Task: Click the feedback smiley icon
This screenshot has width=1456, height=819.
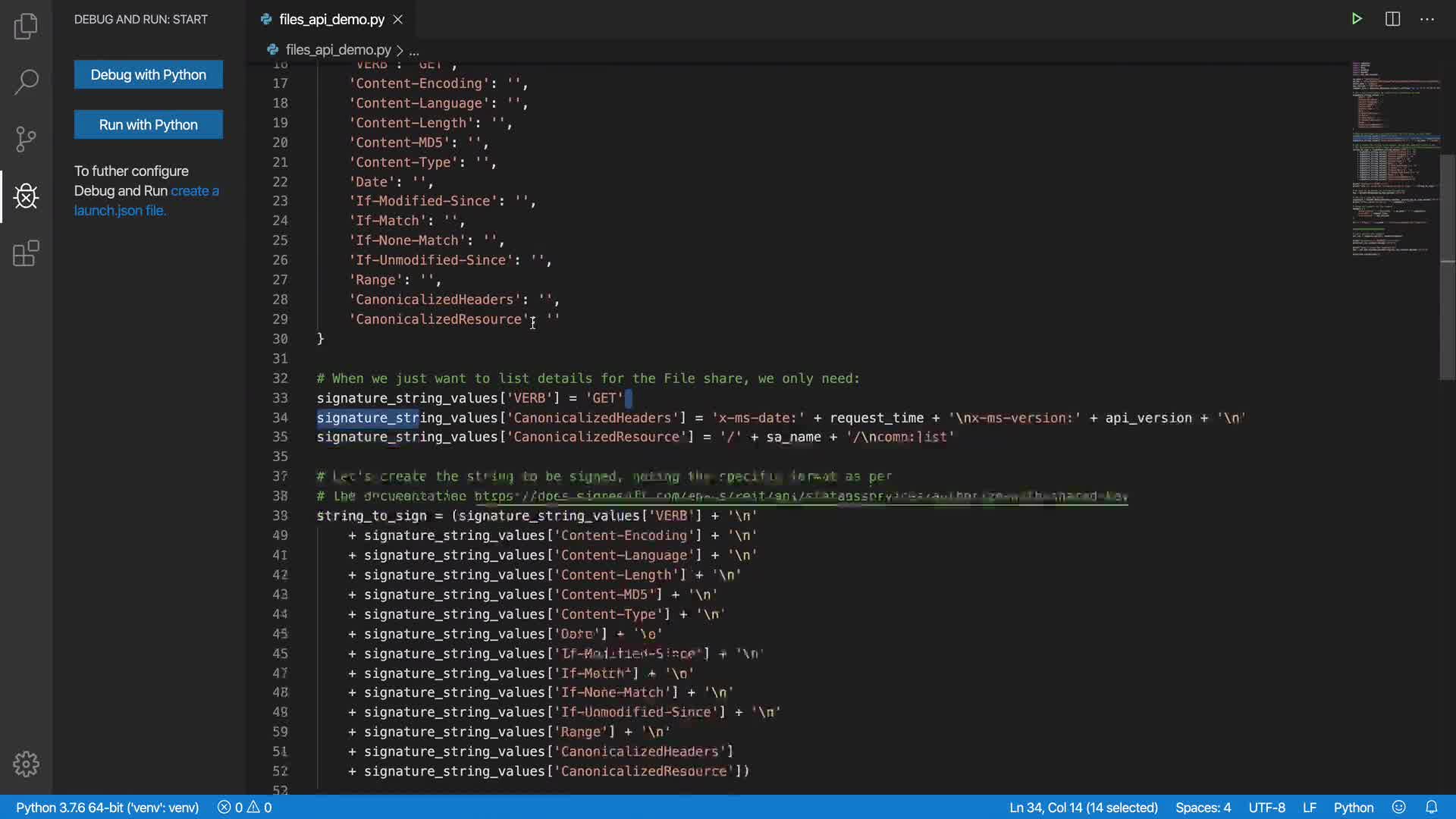Action: pos(1399,807)
